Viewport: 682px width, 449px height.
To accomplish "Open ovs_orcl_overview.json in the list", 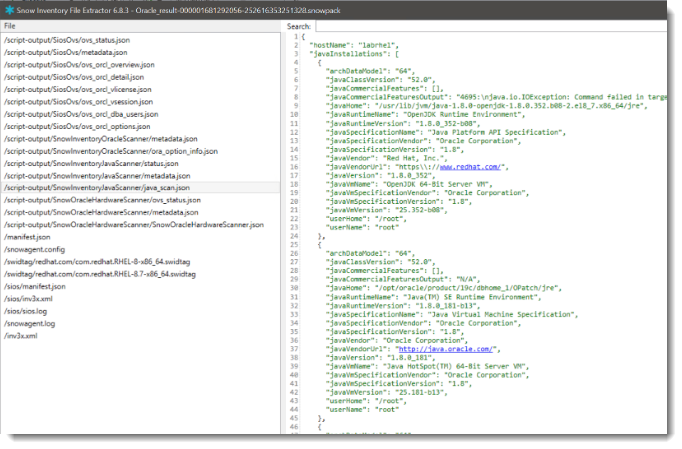I will click(79, 65).
